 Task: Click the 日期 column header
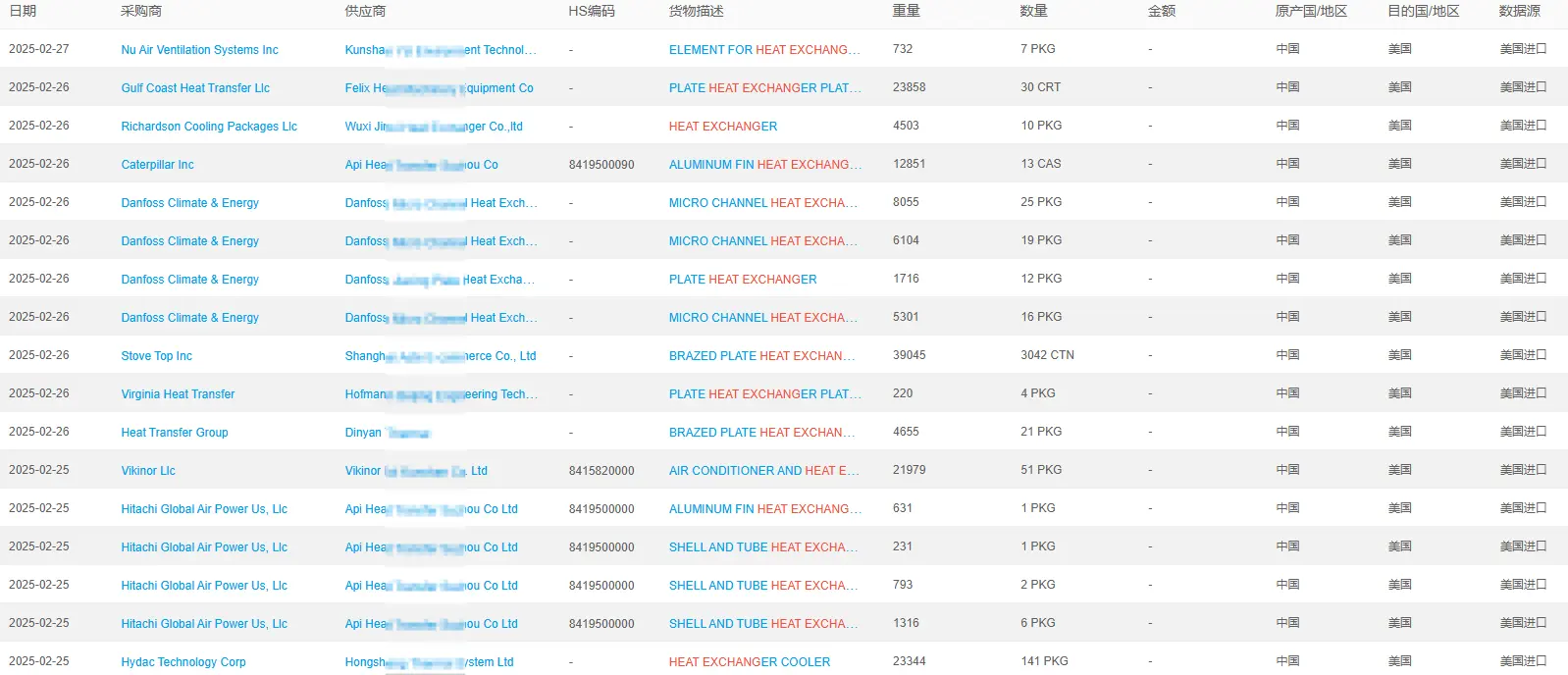23,11
